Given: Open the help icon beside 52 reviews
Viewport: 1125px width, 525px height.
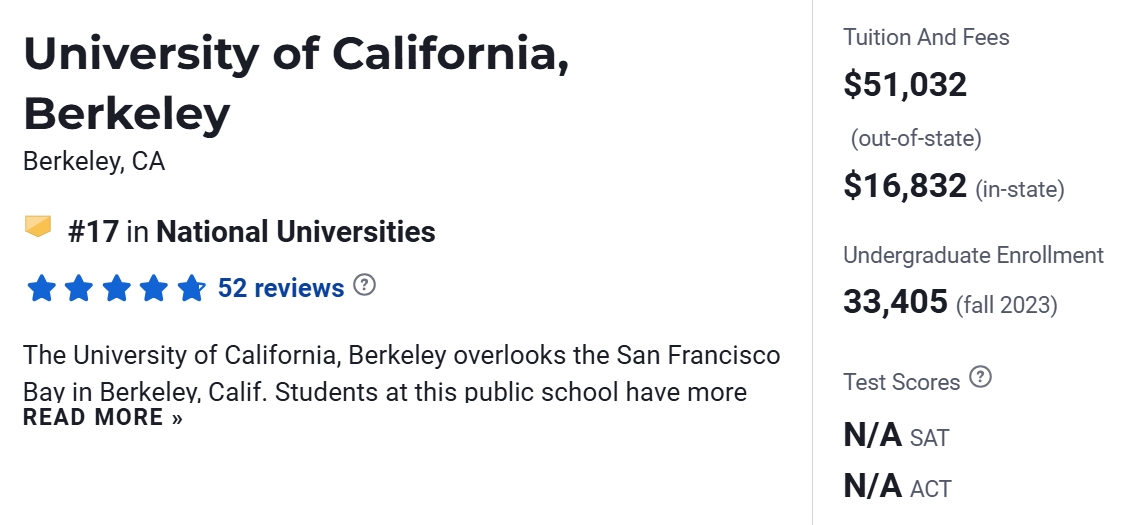Looking at the screenshot, I should pyautogui.click(x=365, y=285).
